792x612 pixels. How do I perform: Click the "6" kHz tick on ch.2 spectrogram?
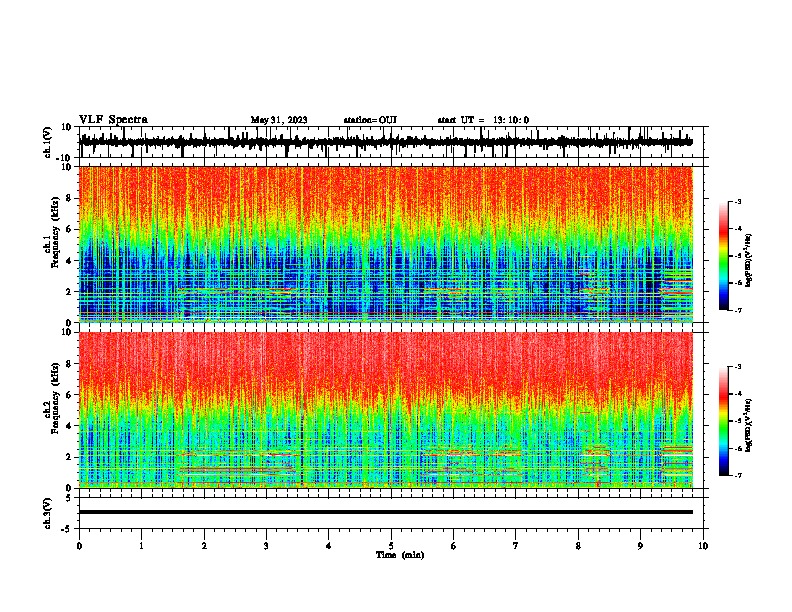pos(69,395)
